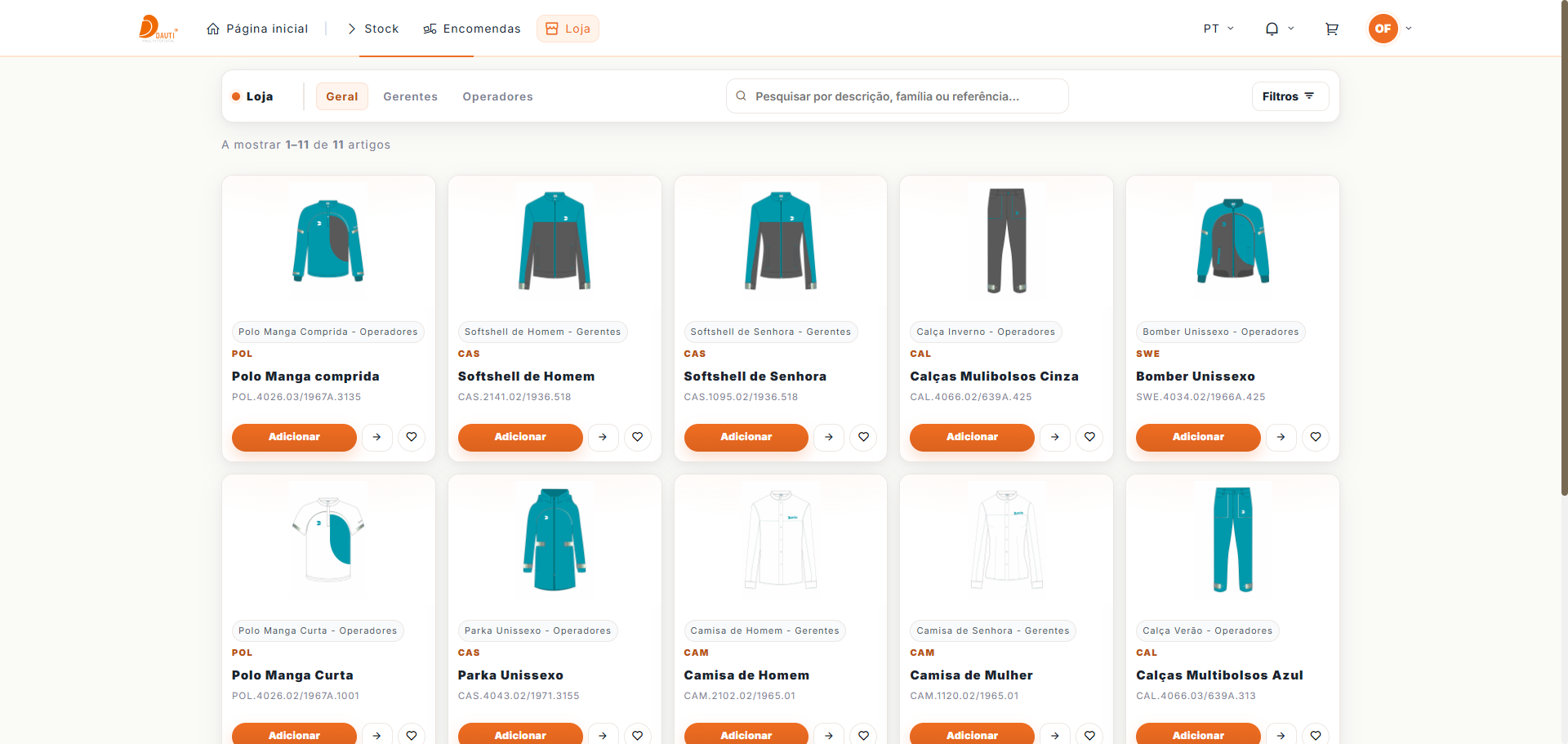
Task: Open details arrow for Polo Manga comprida
Action: pyautogui.click(x=376, y=437)
